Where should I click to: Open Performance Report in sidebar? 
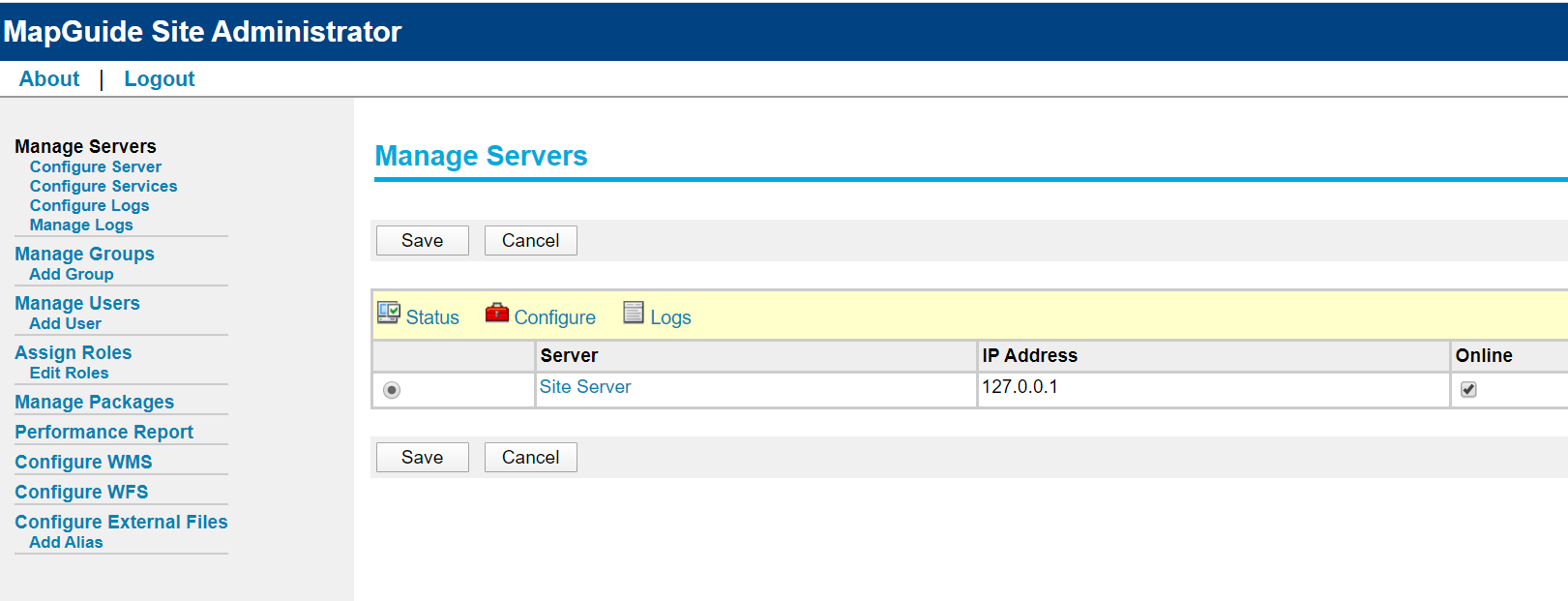(x=104, y=432)
